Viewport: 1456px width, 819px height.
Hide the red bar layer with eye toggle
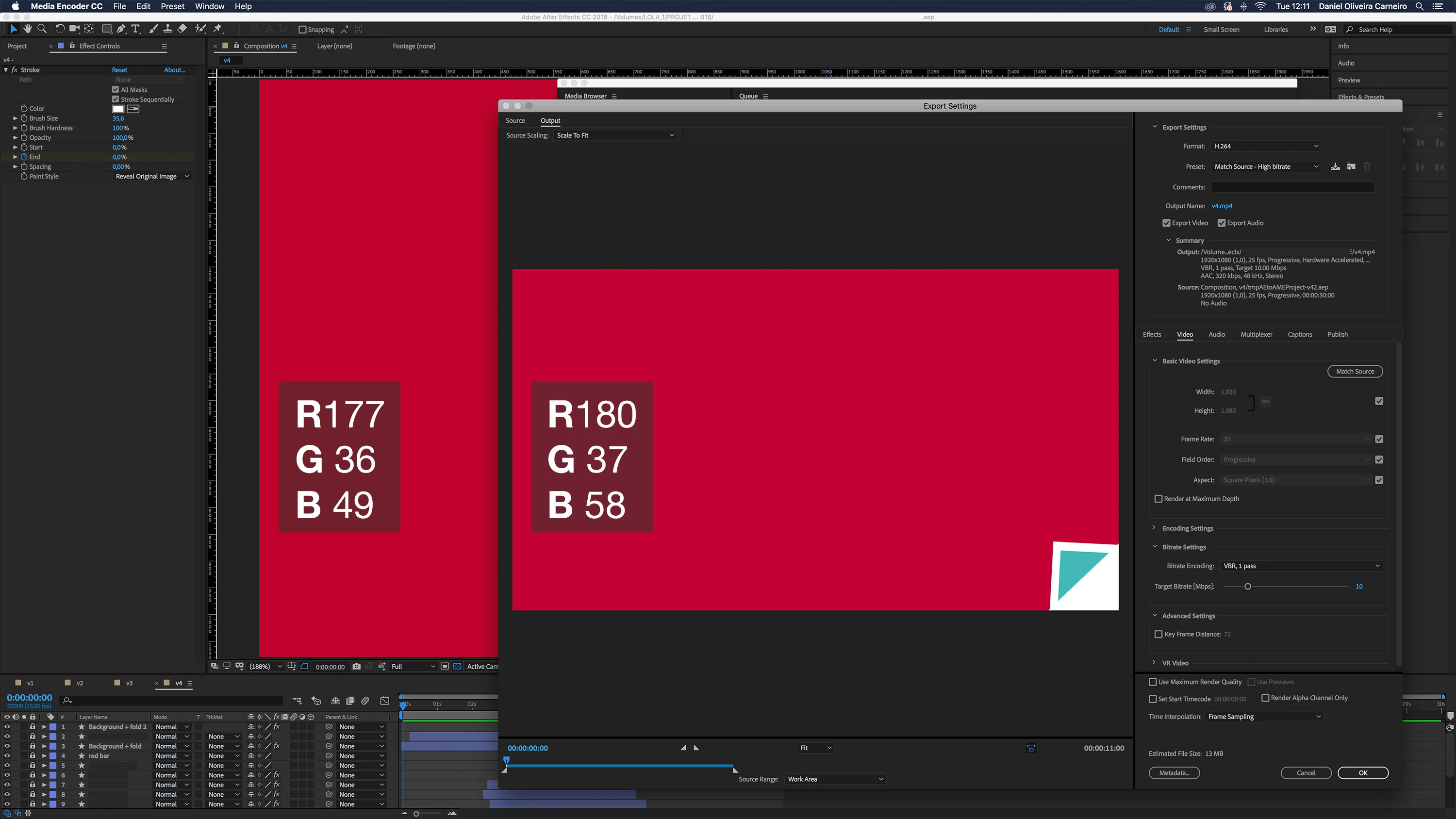pos(7,756)
